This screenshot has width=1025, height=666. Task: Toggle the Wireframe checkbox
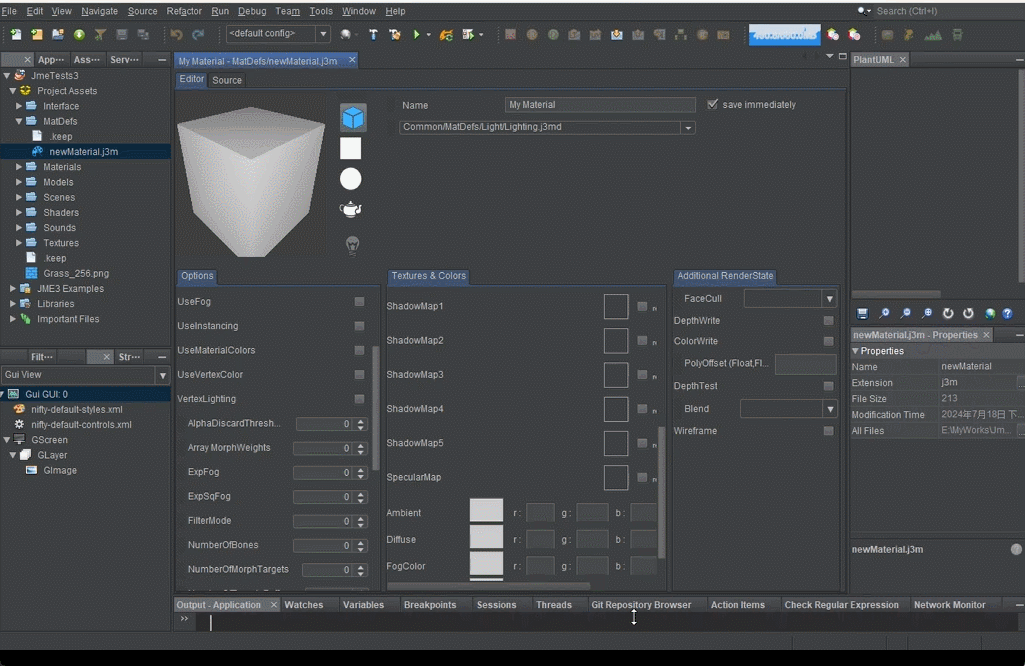click(x=829, y=431)
